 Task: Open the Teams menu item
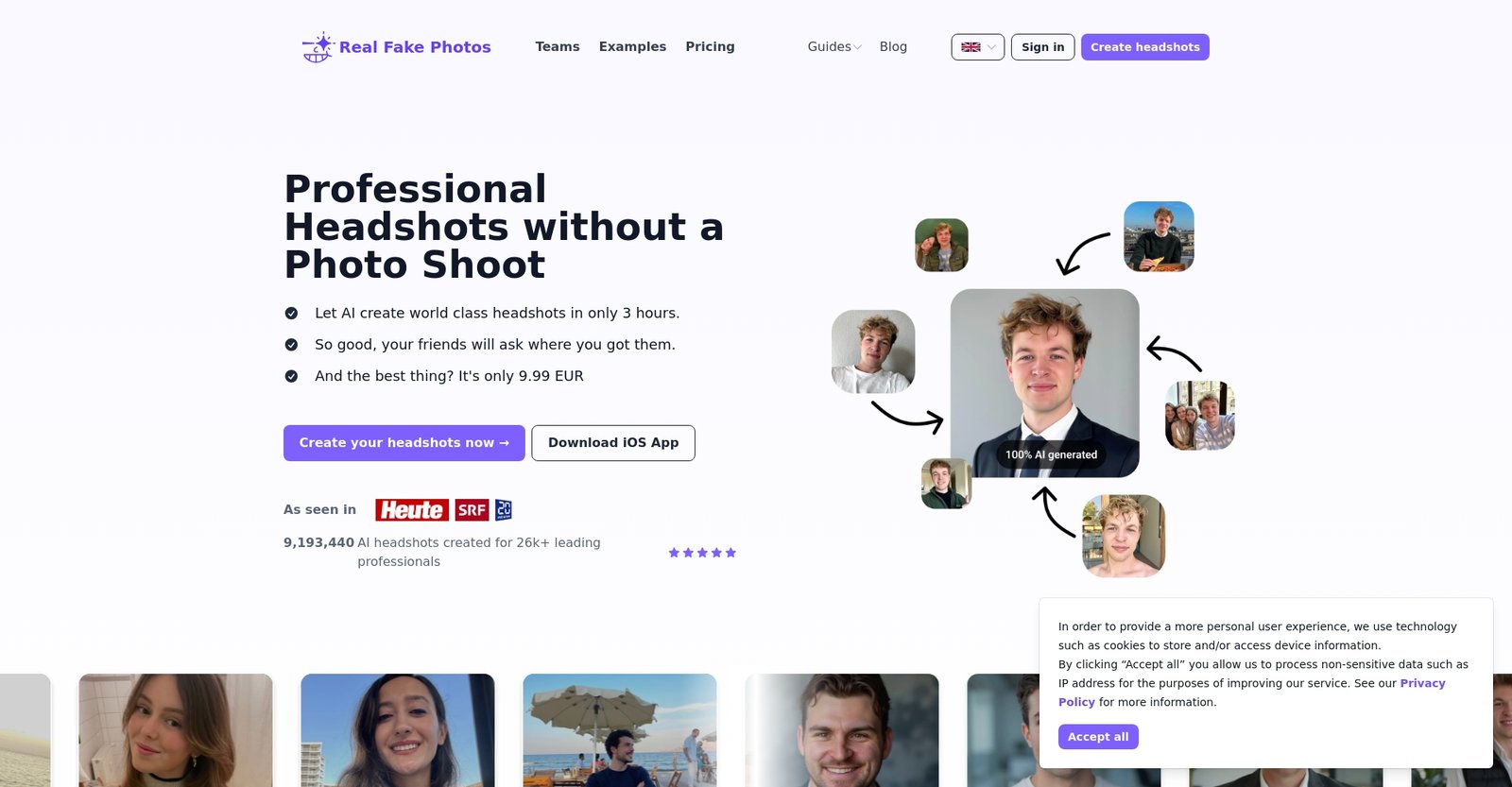pyautogui.click(x=558, y=47)
